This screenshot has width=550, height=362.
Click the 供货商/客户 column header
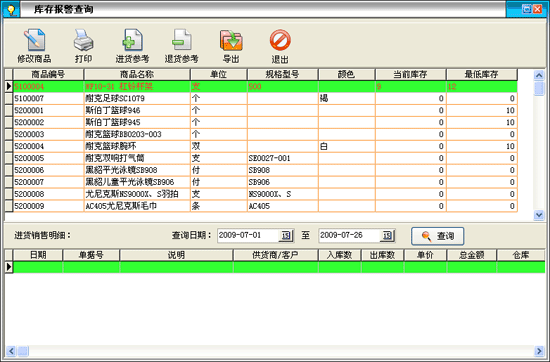tap(276, 255)
